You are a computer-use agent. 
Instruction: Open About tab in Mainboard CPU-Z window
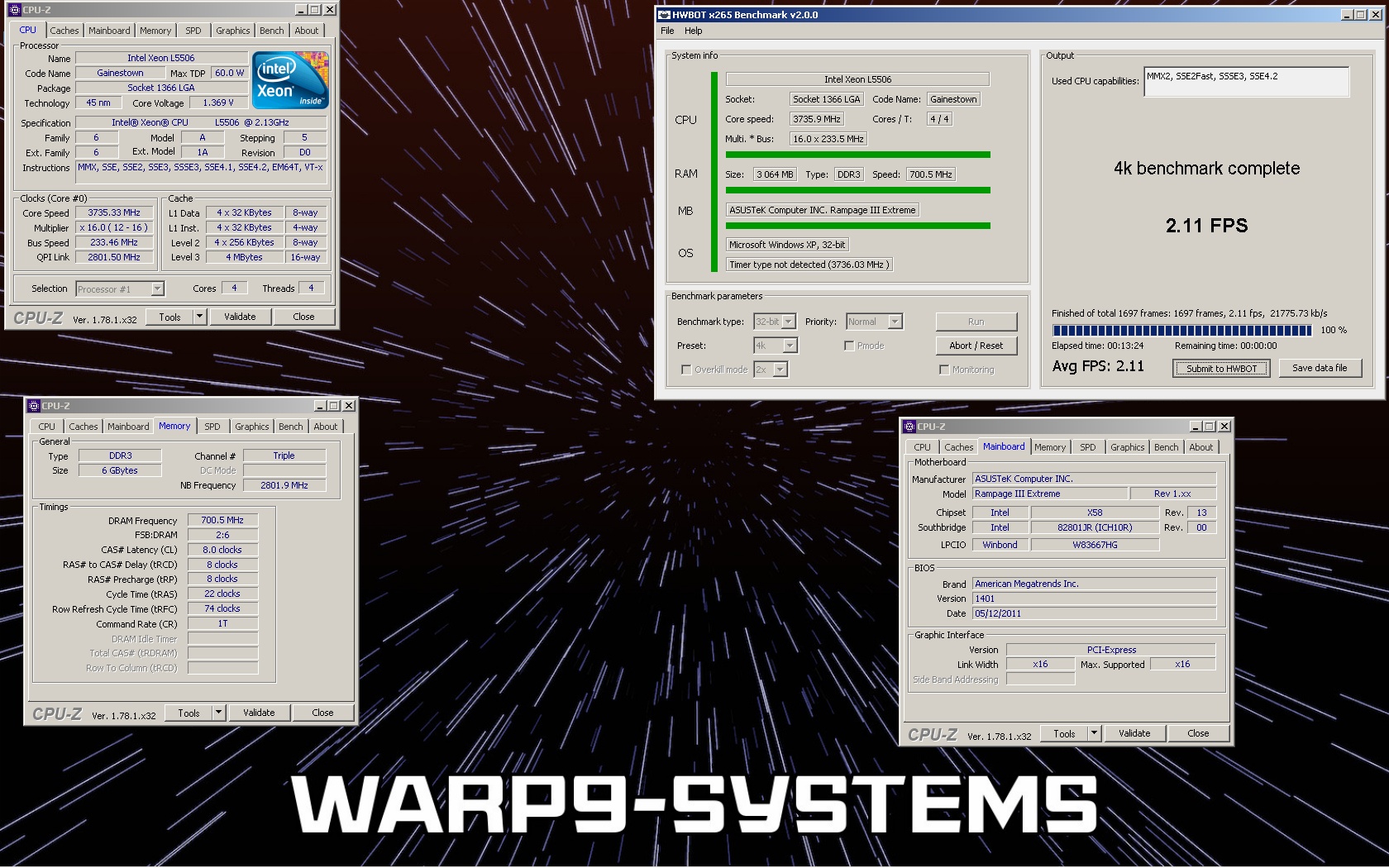tap(1201, 447)
